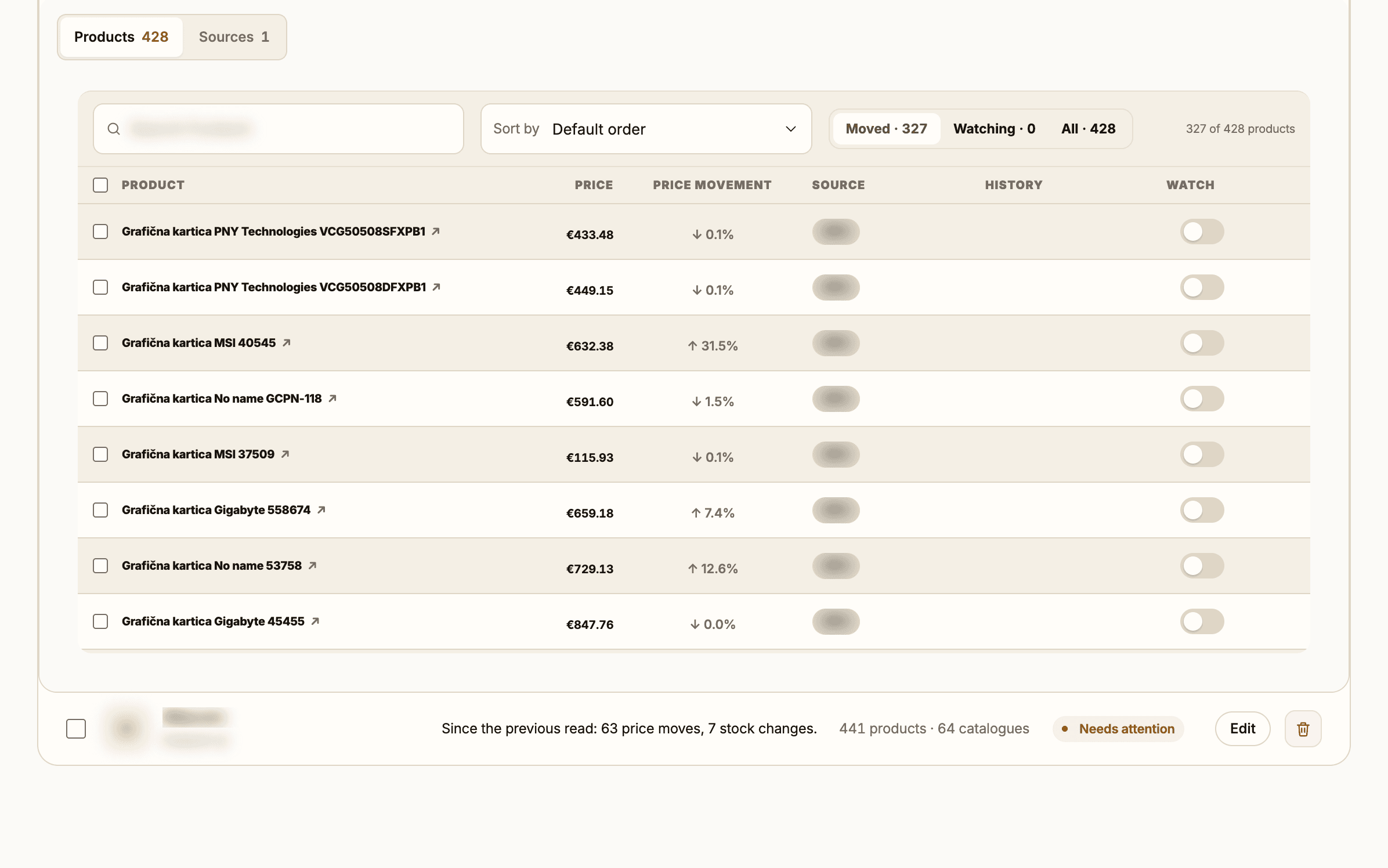Screen dimensions: 1388x868
Task: Click price €847.76
Action: click(x=590, y=624)
